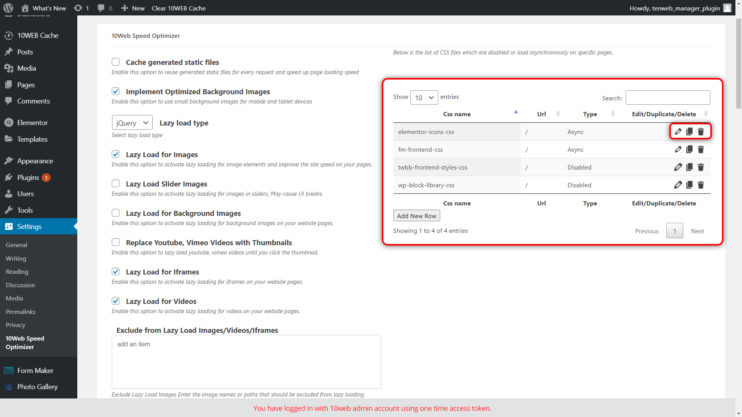
Task: Go to Permalinks settings submenu
Action: coord(20,312)
